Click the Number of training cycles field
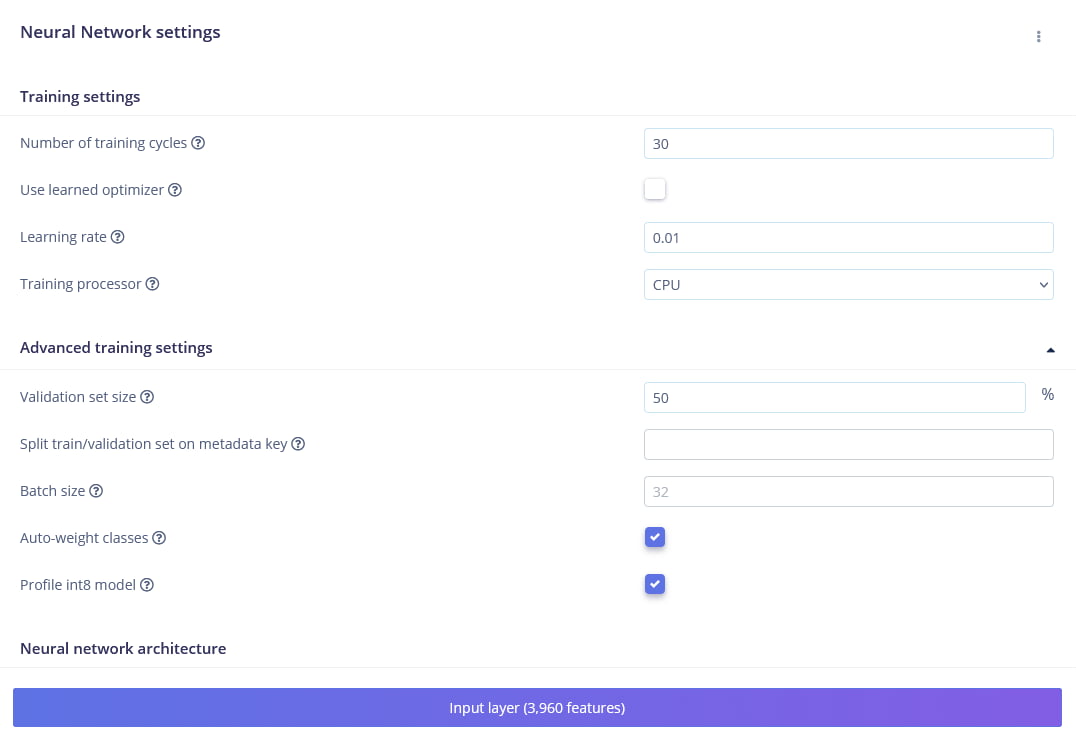 pos(848,144)
